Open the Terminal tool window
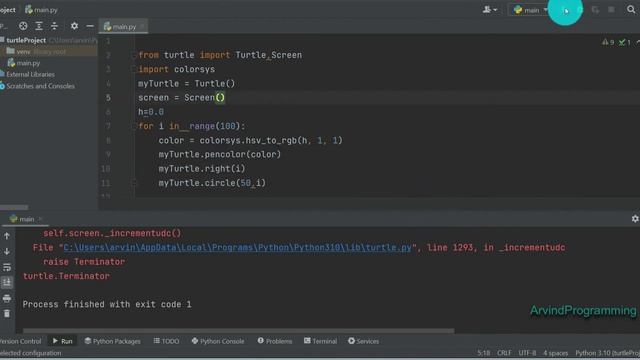640x360 pixels. (320, 341)
